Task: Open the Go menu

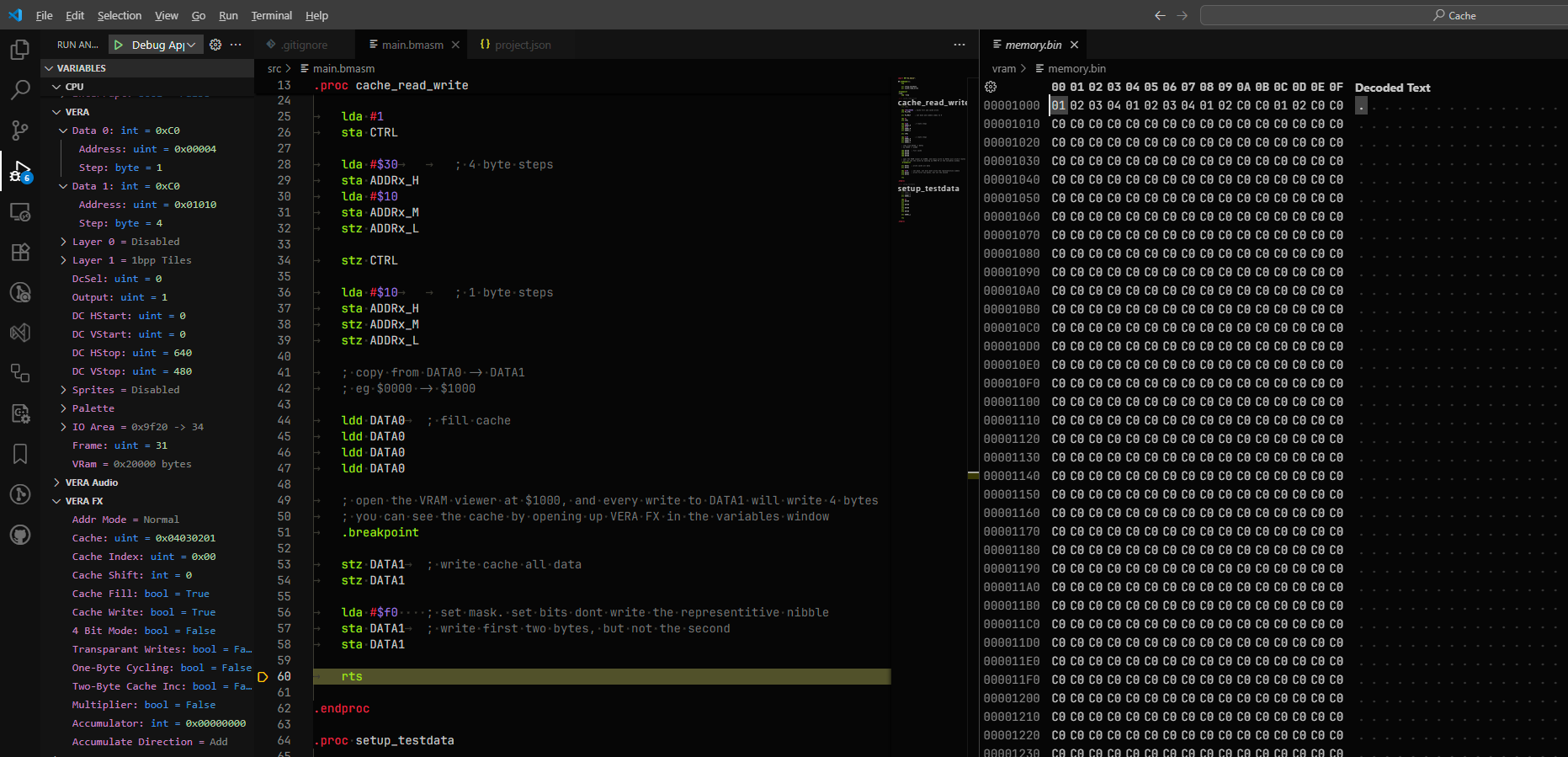Action: coord(199,15)
